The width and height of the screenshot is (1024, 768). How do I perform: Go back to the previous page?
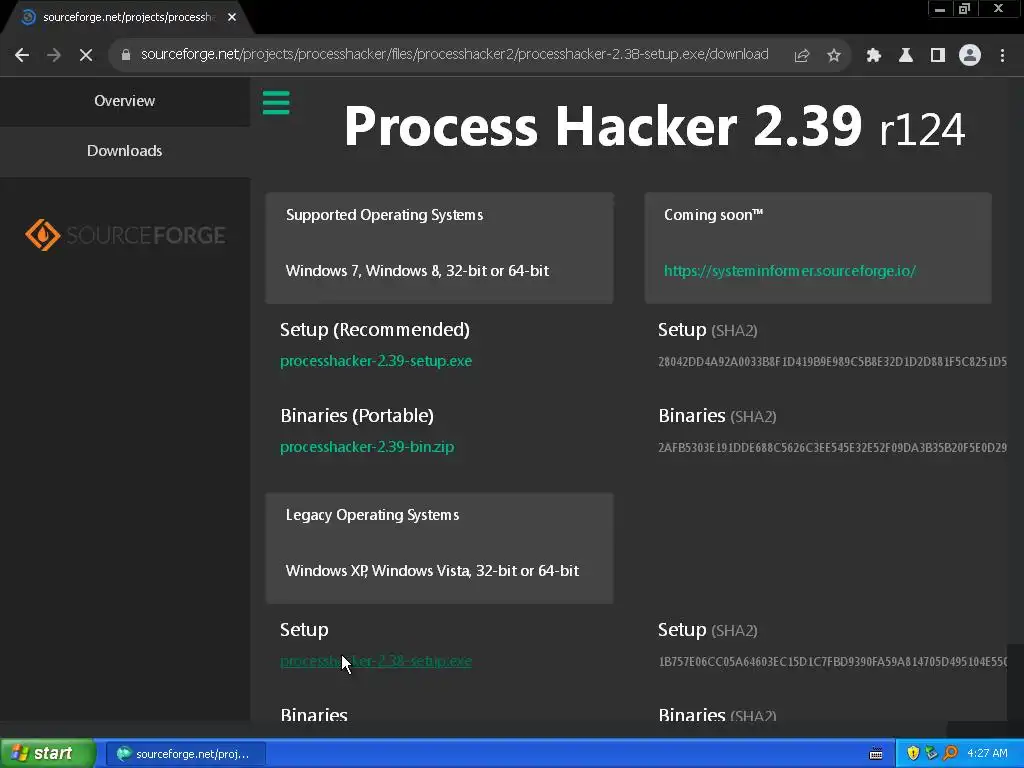22,56
